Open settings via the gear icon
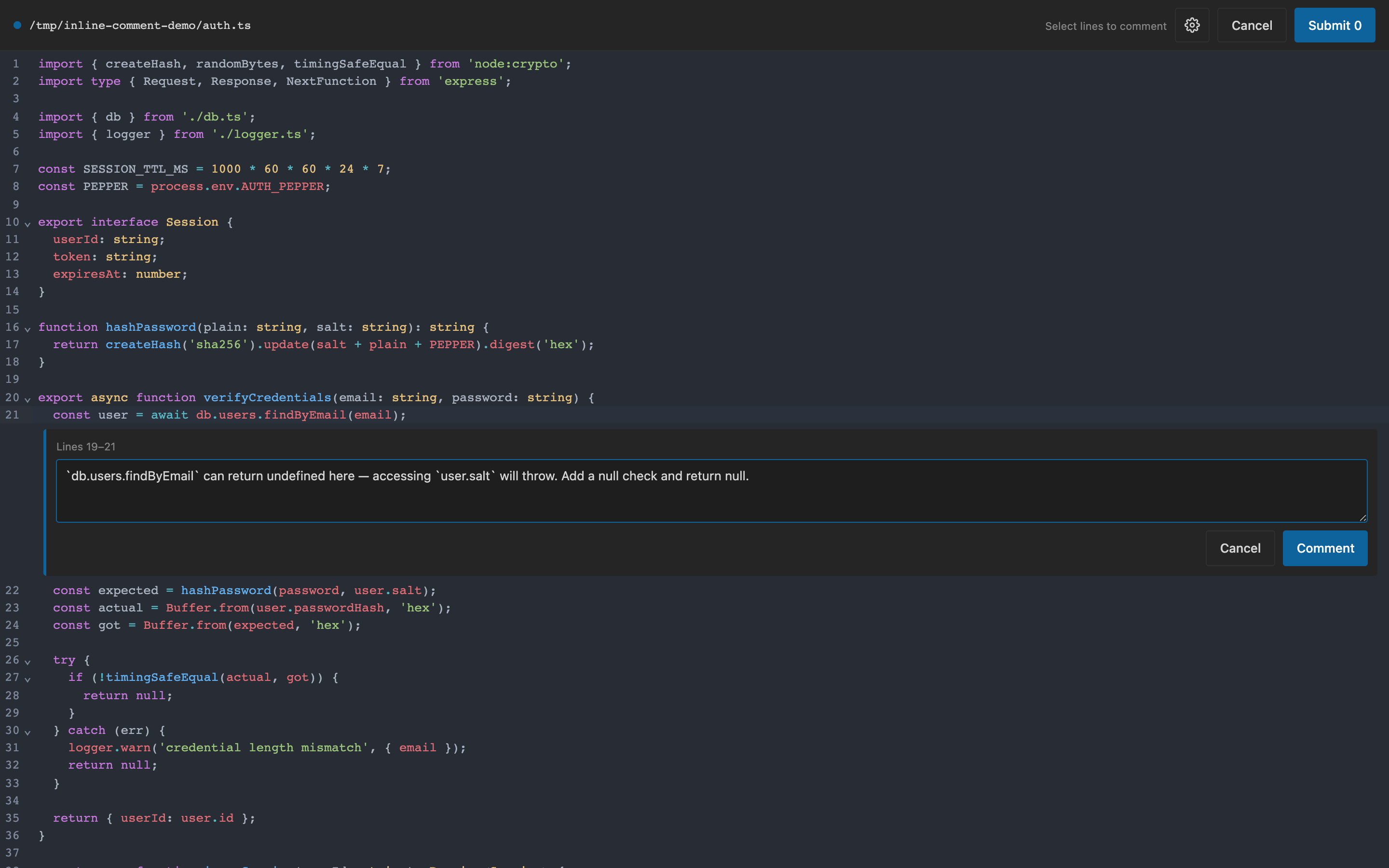 click(x=1192, y=25)
